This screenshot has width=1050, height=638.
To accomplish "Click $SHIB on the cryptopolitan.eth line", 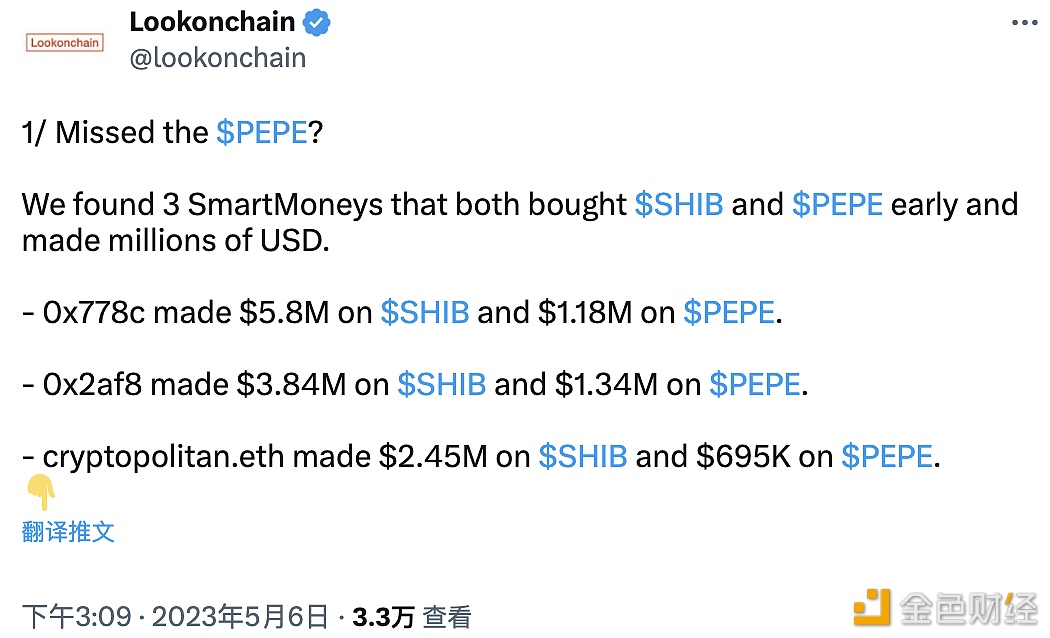I will 583,457.
